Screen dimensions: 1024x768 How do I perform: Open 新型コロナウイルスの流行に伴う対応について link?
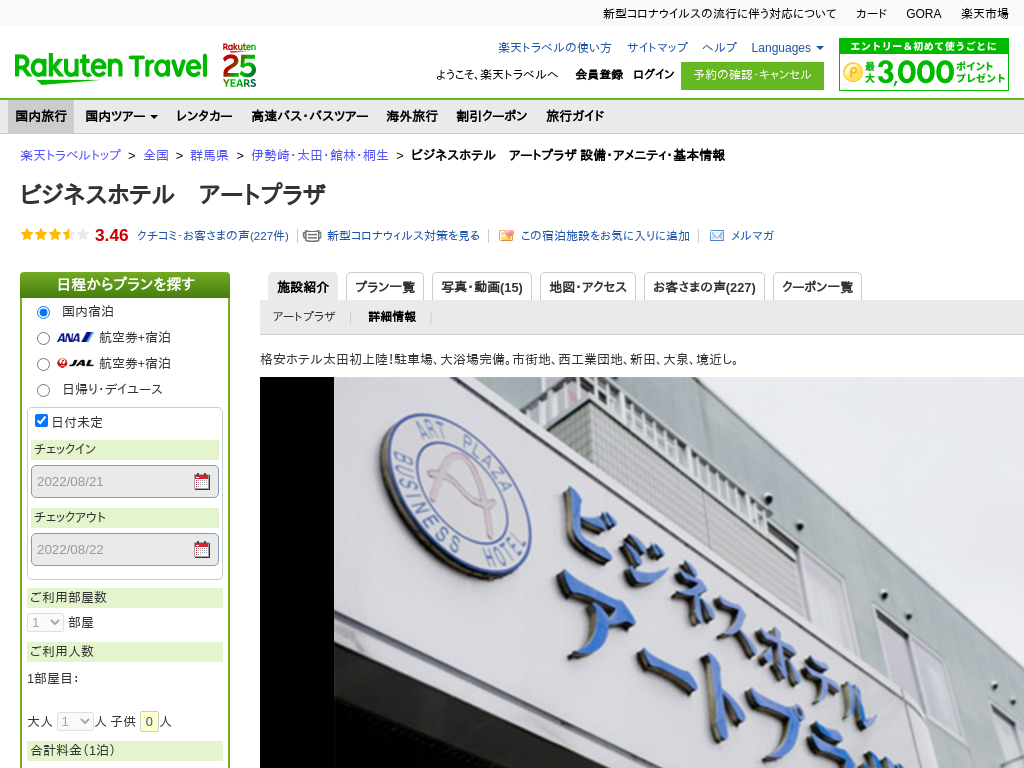(x=719, y=14)
